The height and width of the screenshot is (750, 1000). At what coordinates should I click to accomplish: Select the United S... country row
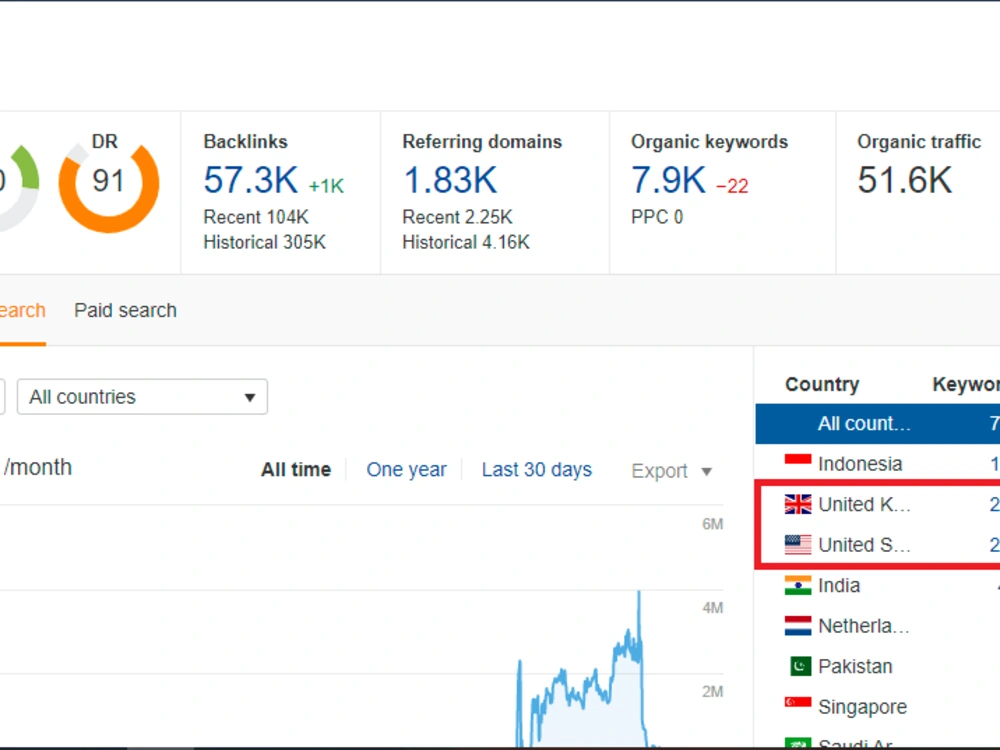tap(878, 545)
